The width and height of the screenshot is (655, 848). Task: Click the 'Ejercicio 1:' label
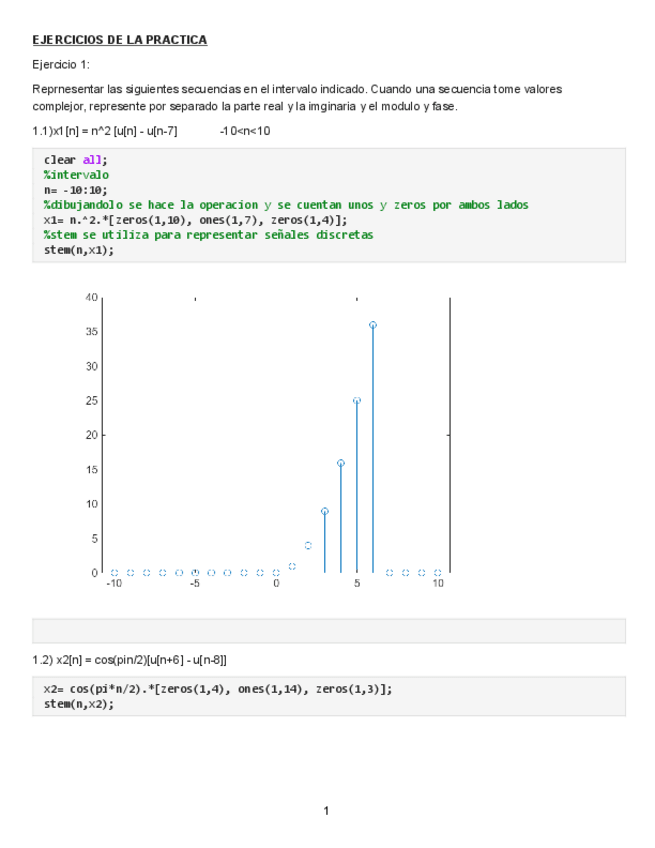pyautogui.click(x=61, y=65)
